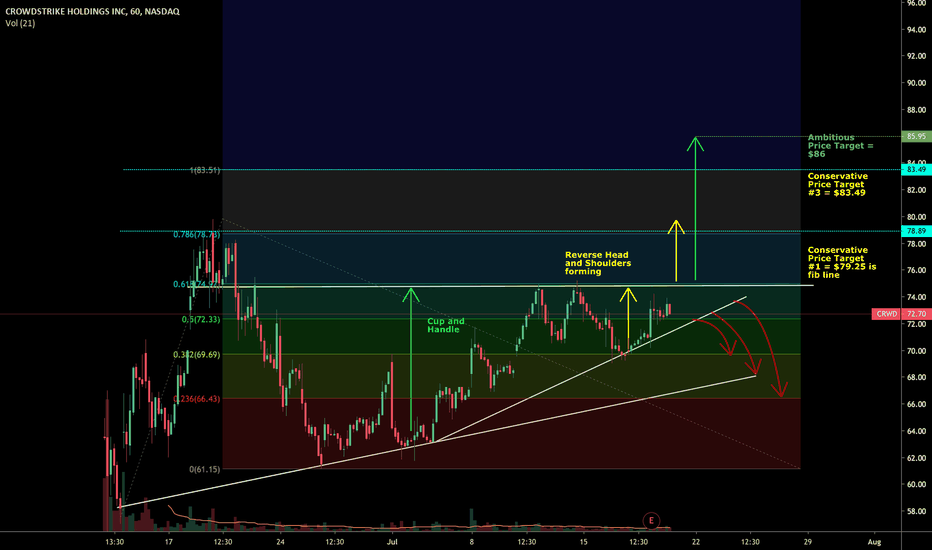Click the 82.00 value on price scale
This screenshot has height=550, width=932.
click(x=916, y=190)
